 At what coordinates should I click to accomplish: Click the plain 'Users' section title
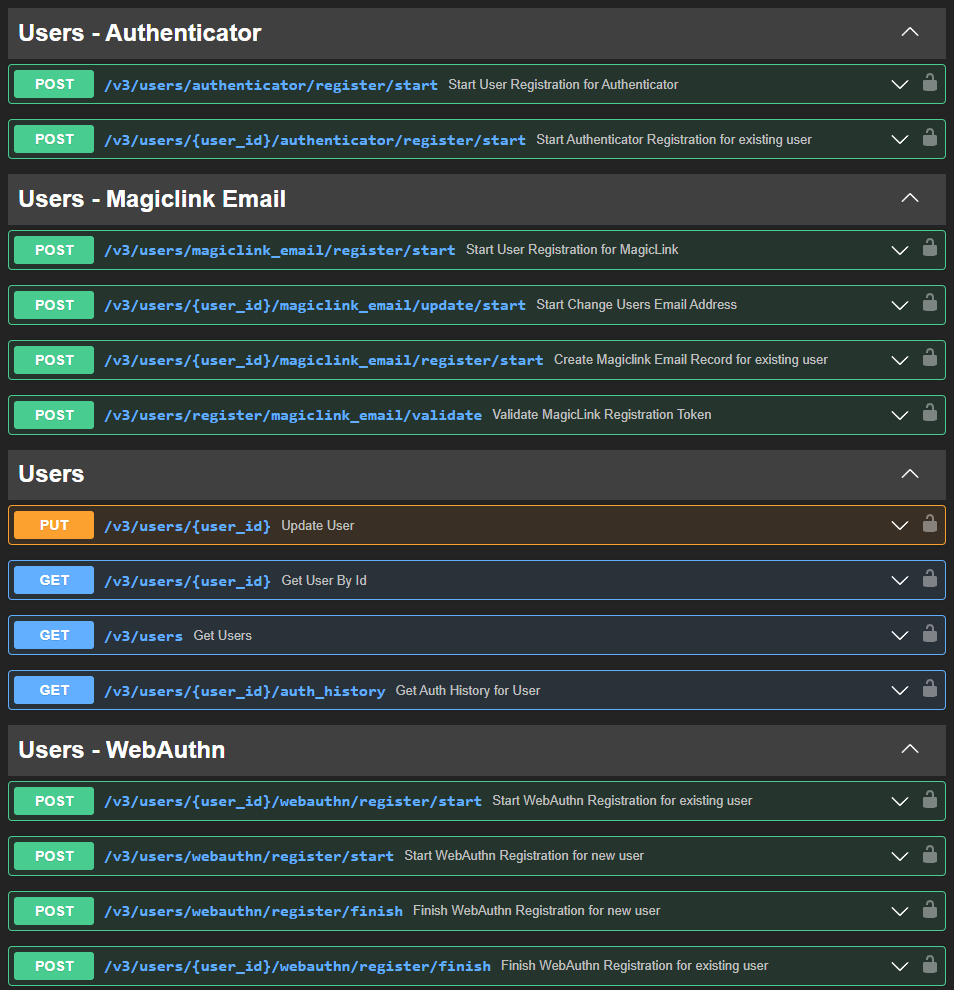click(x=51, y=474)
